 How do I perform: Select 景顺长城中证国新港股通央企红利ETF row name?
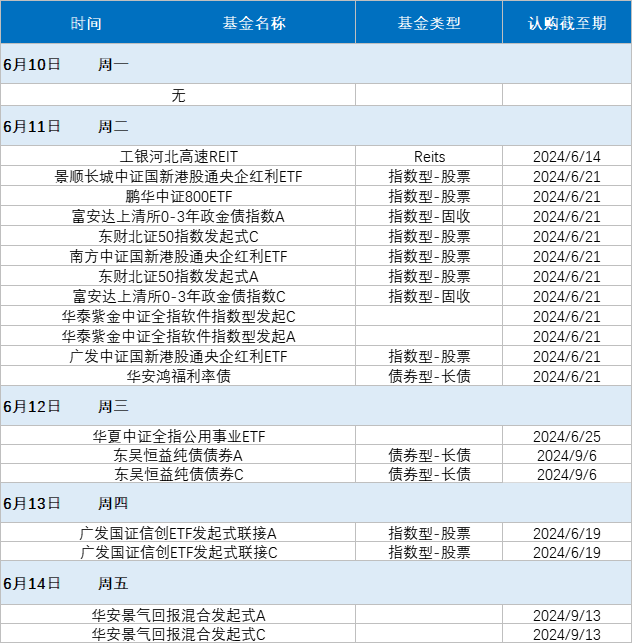click(178, 176)
